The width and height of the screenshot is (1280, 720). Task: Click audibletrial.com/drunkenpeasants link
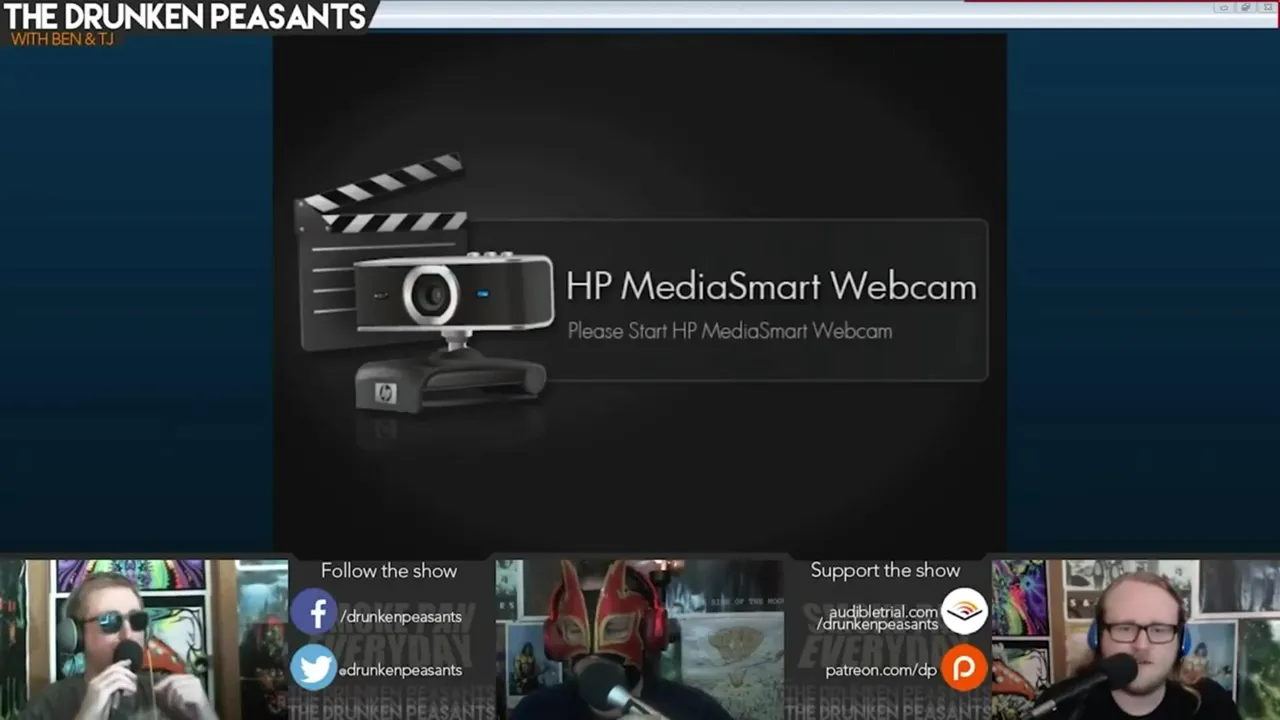pyautogui.click(x=878, y=618)
